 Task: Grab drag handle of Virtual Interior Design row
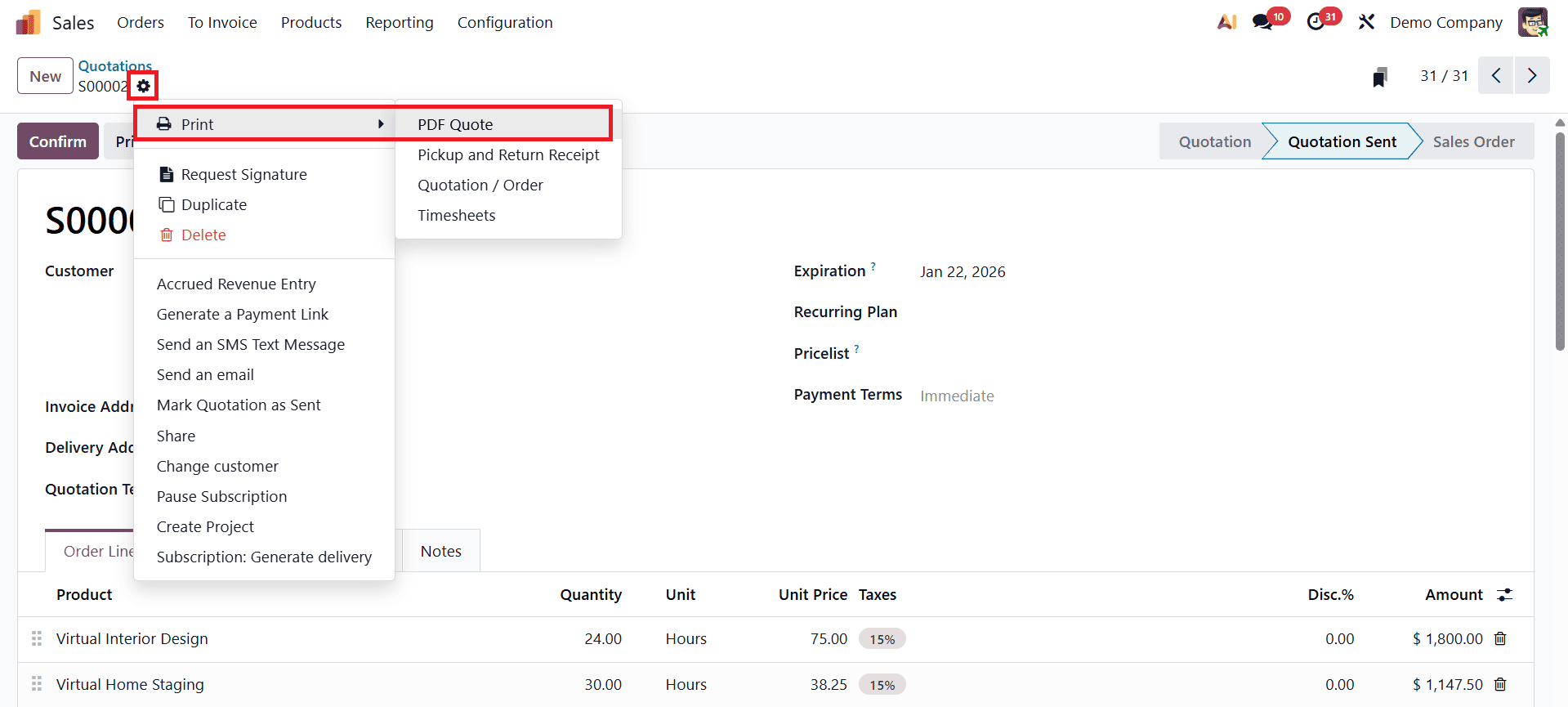coord(37,638)
